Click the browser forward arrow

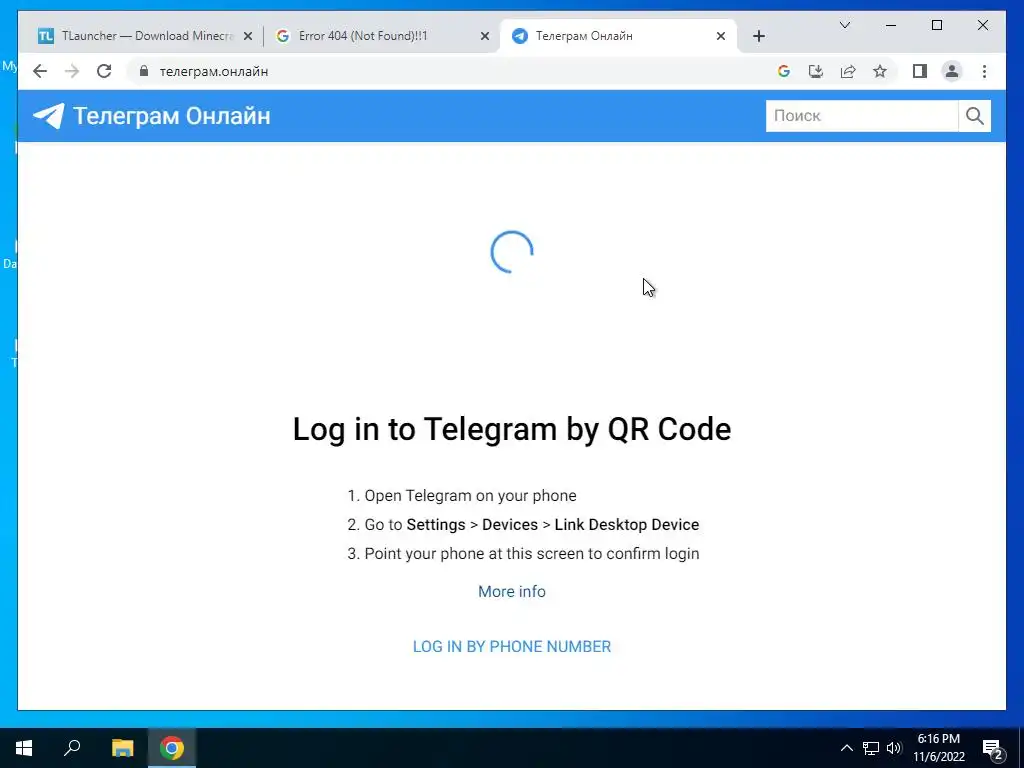[72, 71]
